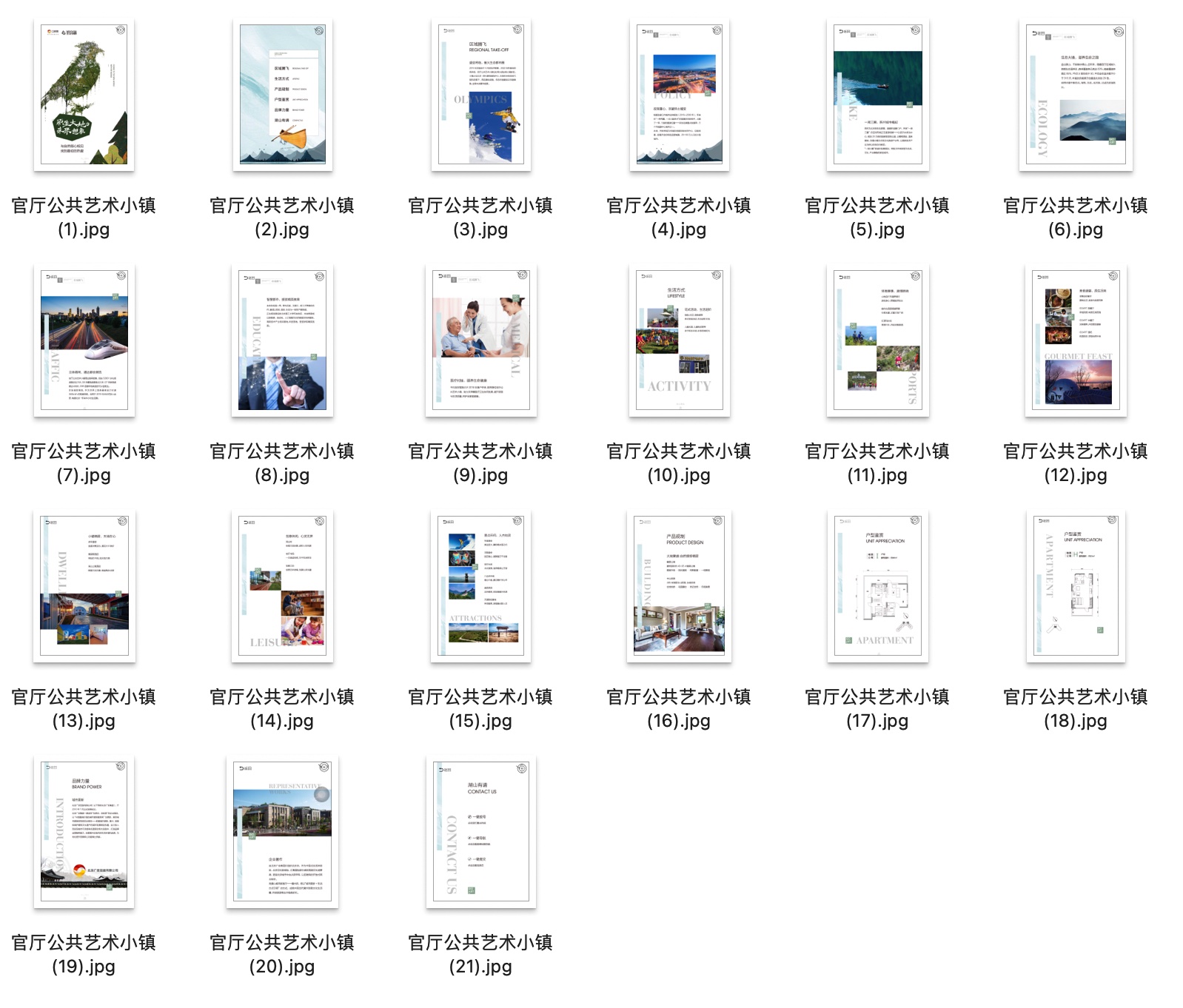This screenshot has width=1183, height=1008.
Task: Open the businessman pointing thumbnail (8).jpg
Action: (282, 340)
